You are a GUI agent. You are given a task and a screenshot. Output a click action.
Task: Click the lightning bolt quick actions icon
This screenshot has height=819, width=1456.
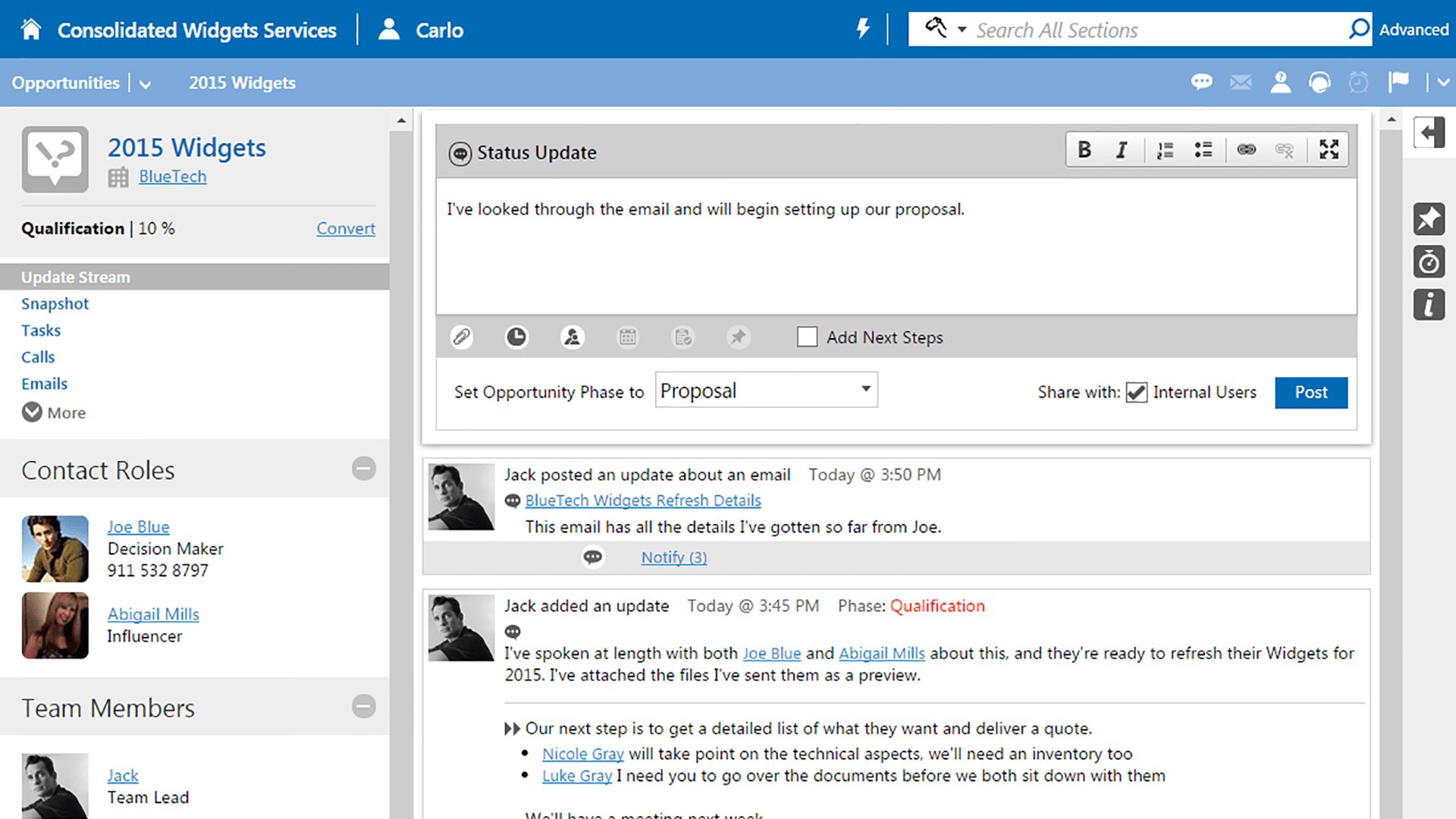[863, 29]
